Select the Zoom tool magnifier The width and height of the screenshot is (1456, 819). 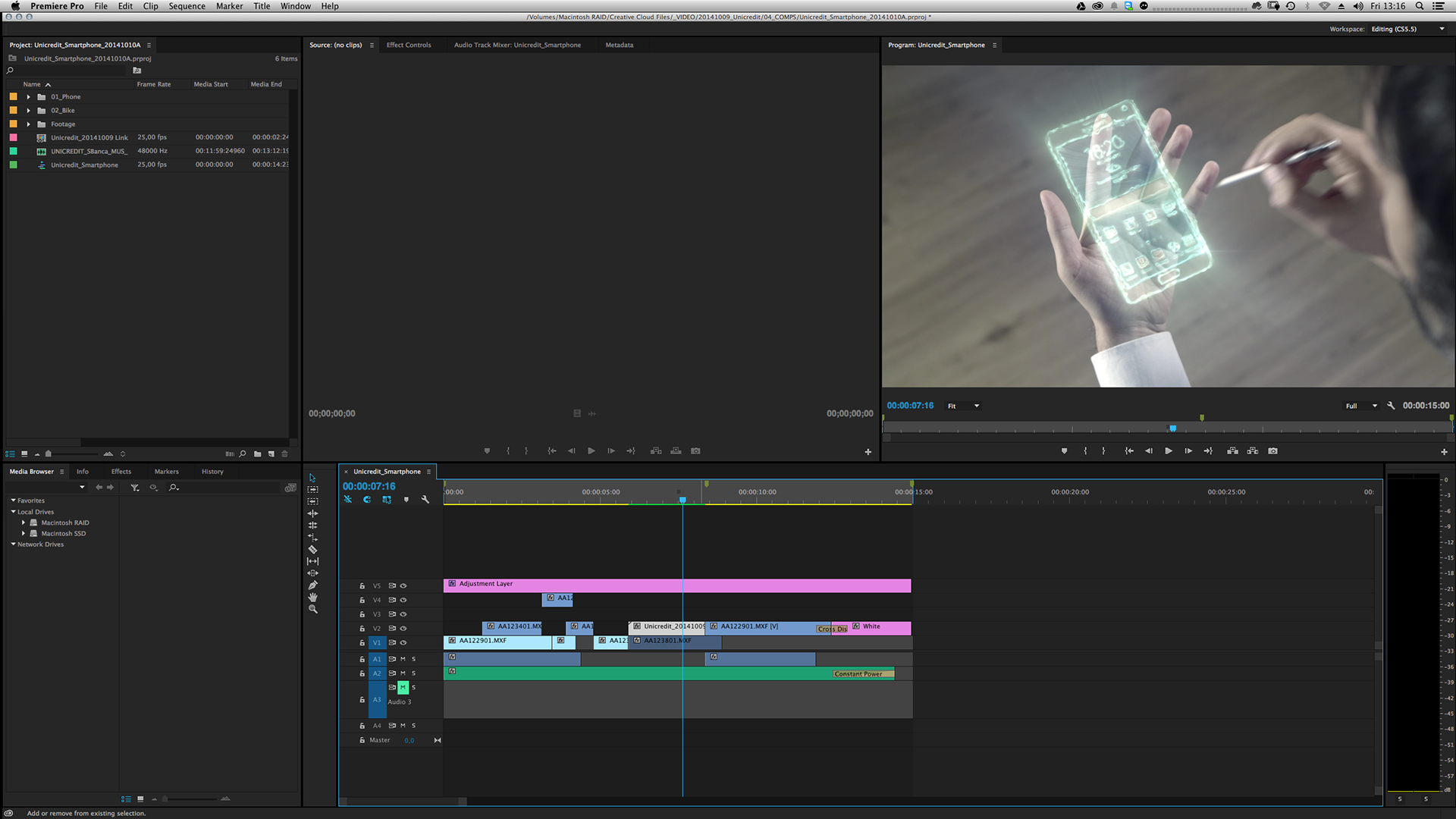click(x=312, y=610)
